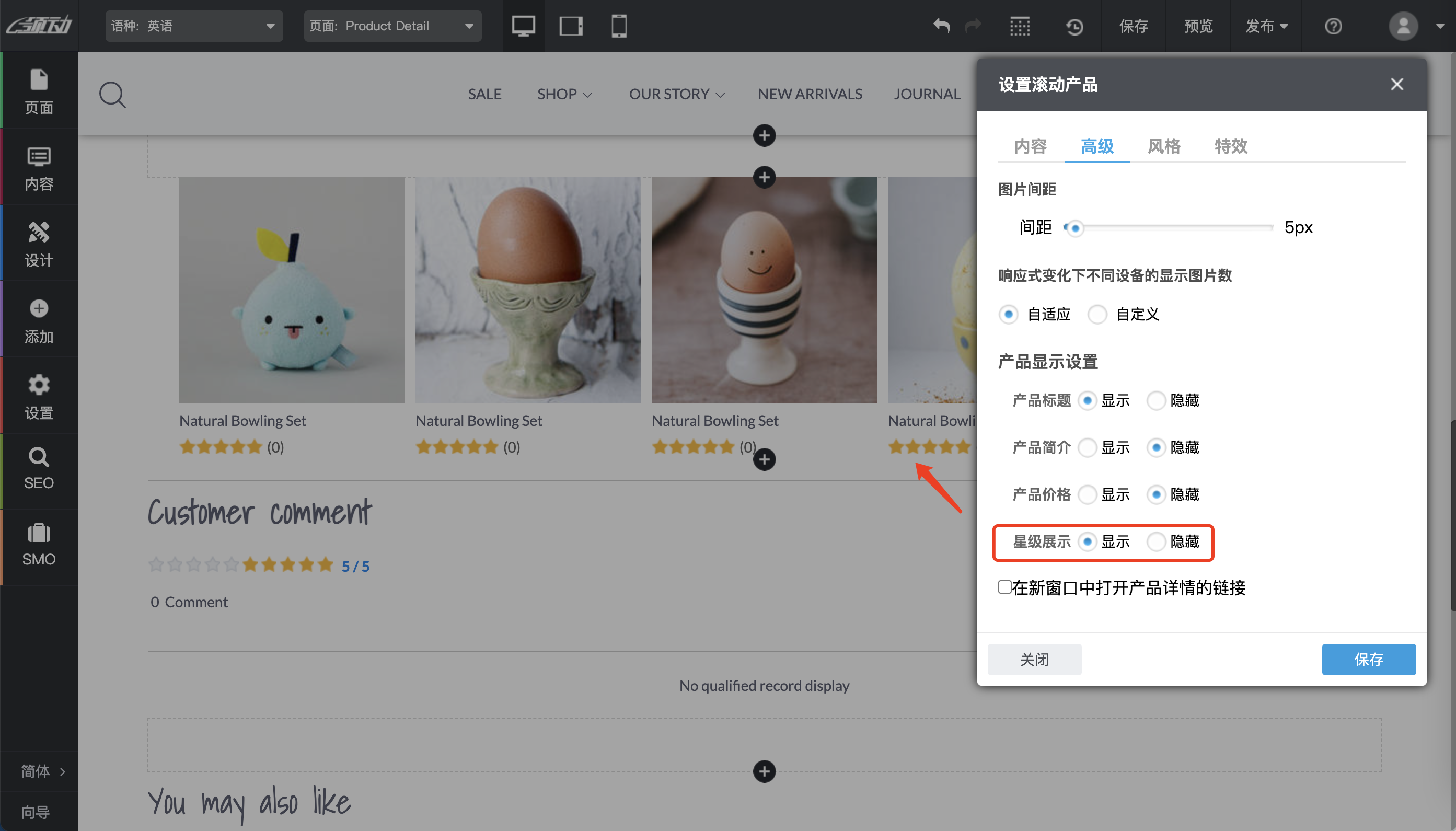Switch to the 风格 tab
This screenshot has width=1456, height=831.
click(x=1164, y=146)
